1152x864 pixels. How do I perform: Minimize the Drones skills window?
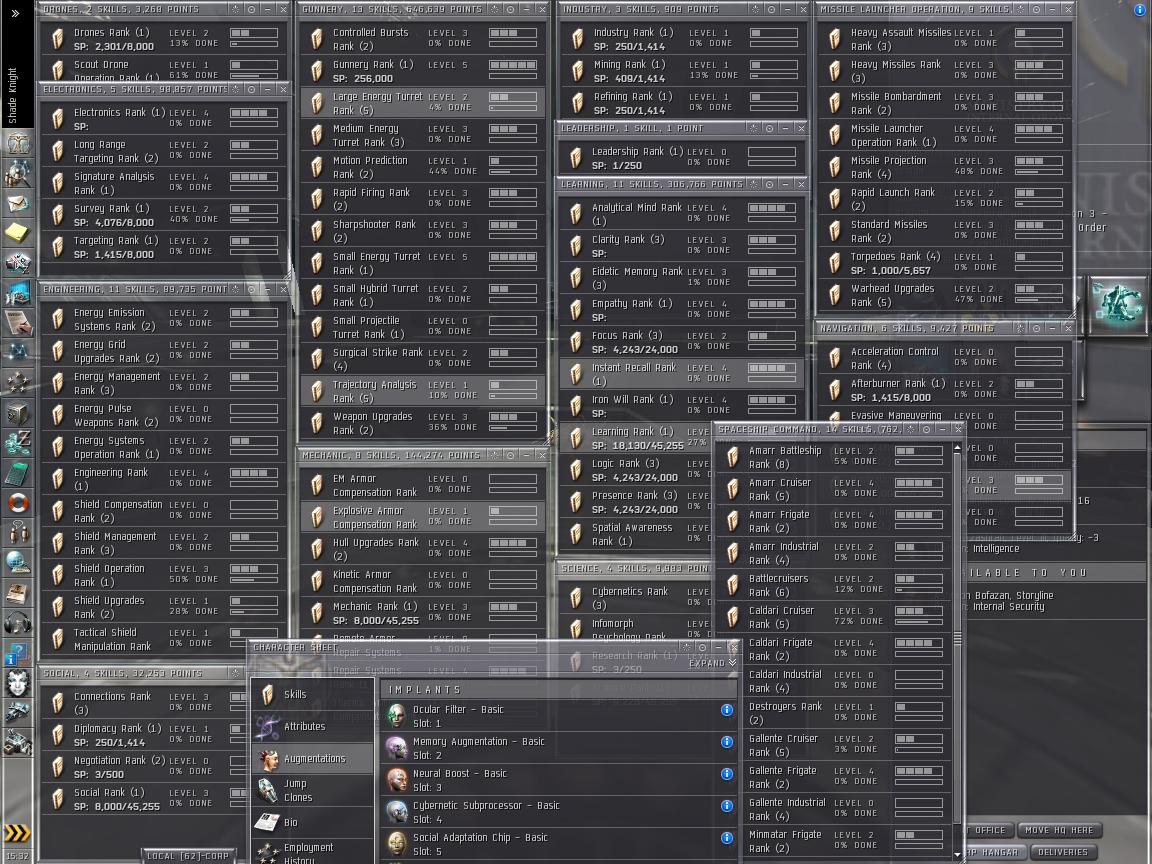point(267,10)
